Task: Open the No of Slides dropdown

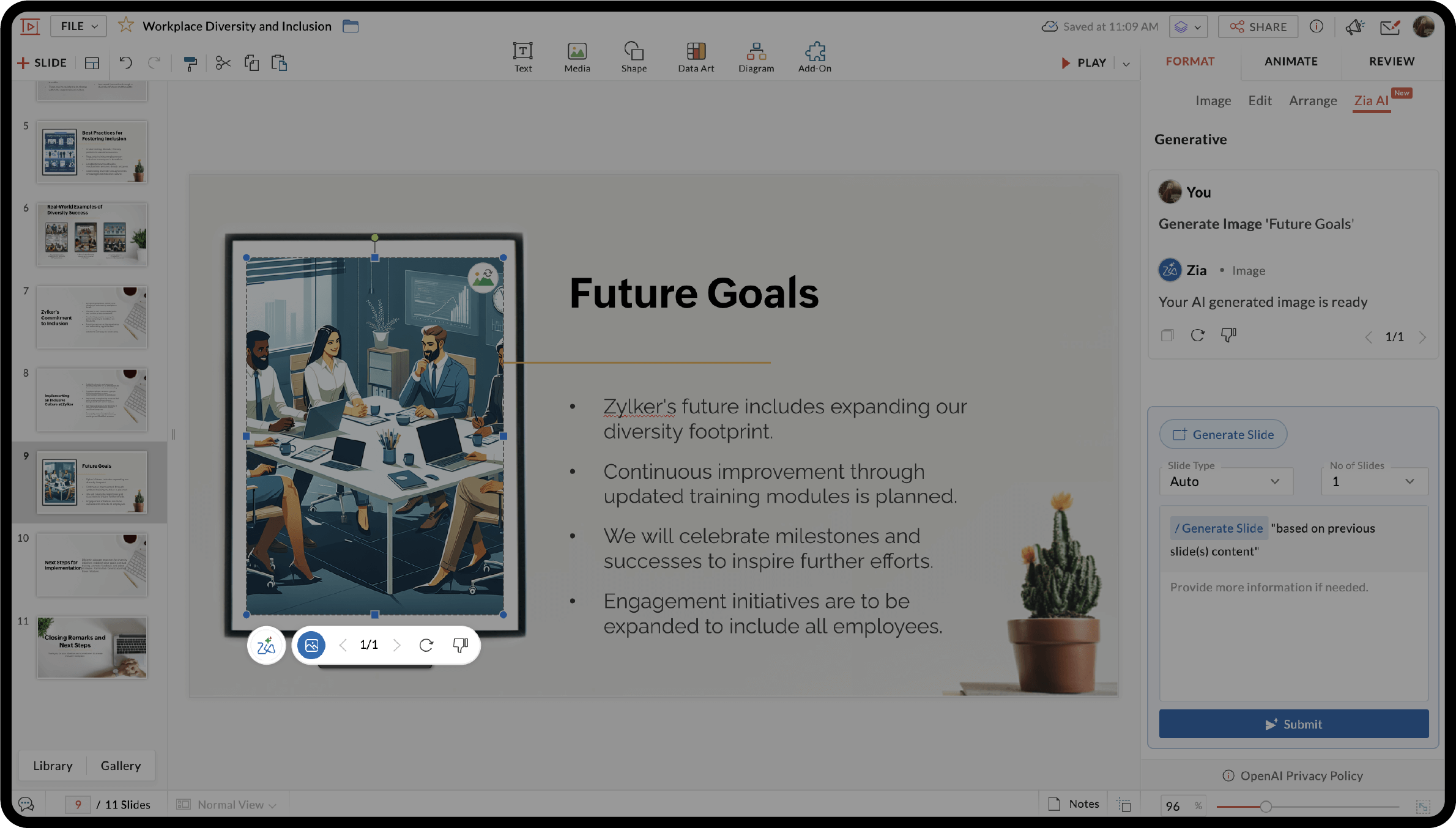Action: click(x=1374, y=481)
